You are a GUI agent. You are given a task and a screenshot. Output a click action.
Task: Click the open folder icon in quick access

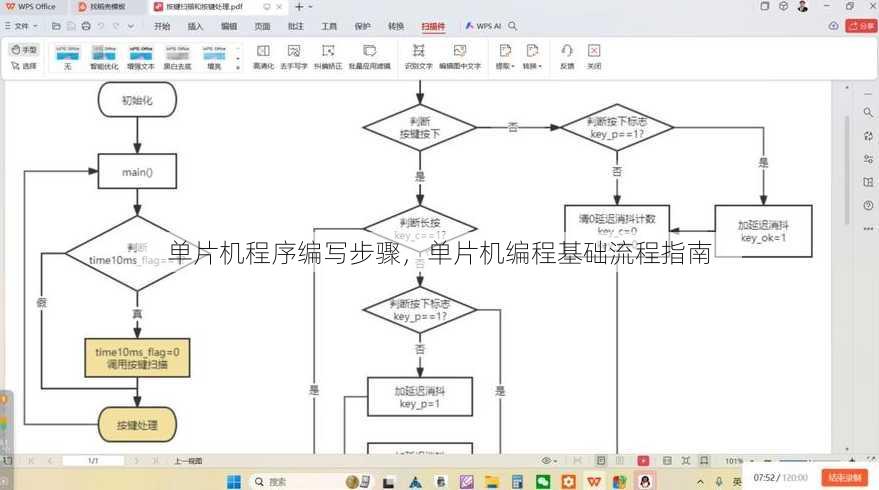click(56, 26)
